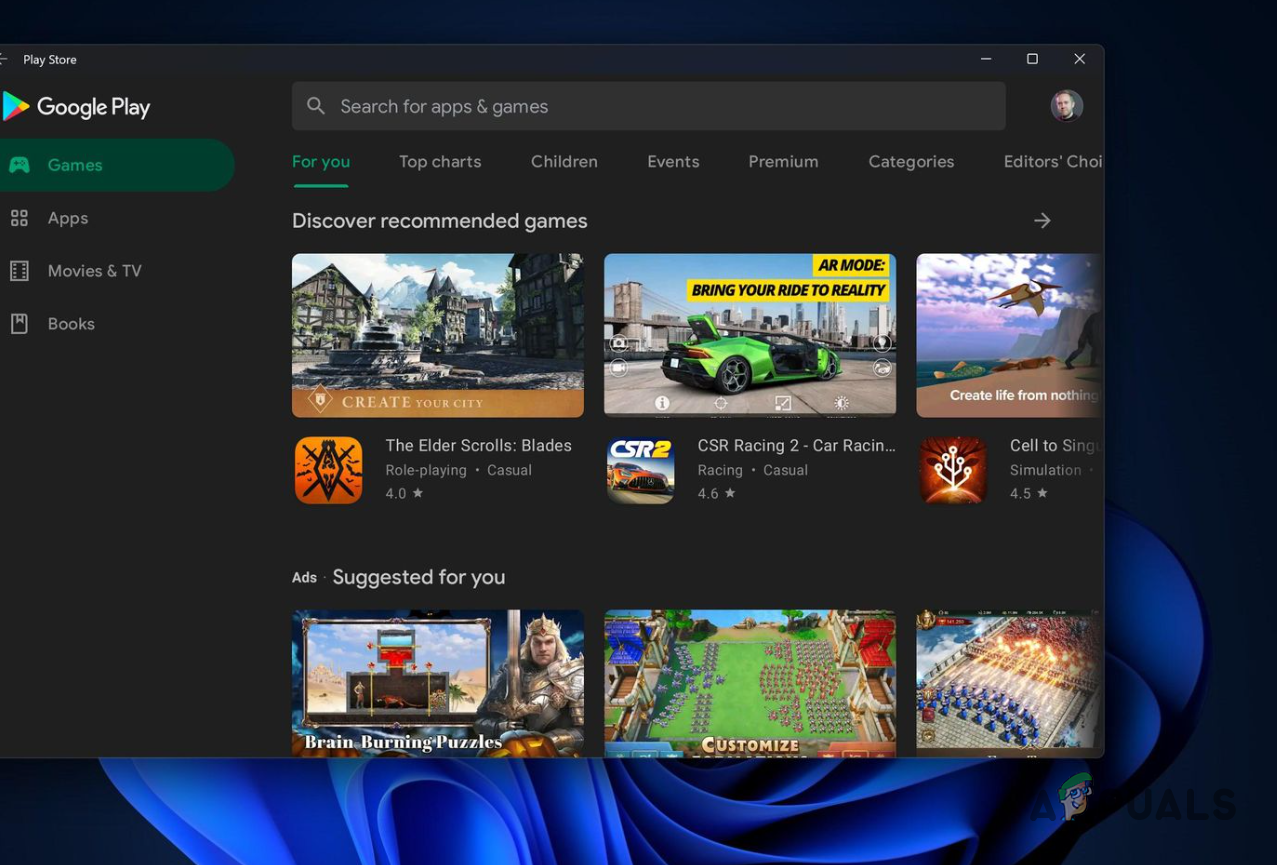Open the Cell to Singularity app icon
The width and height of the screenshot is (1277, 865).
952,469
